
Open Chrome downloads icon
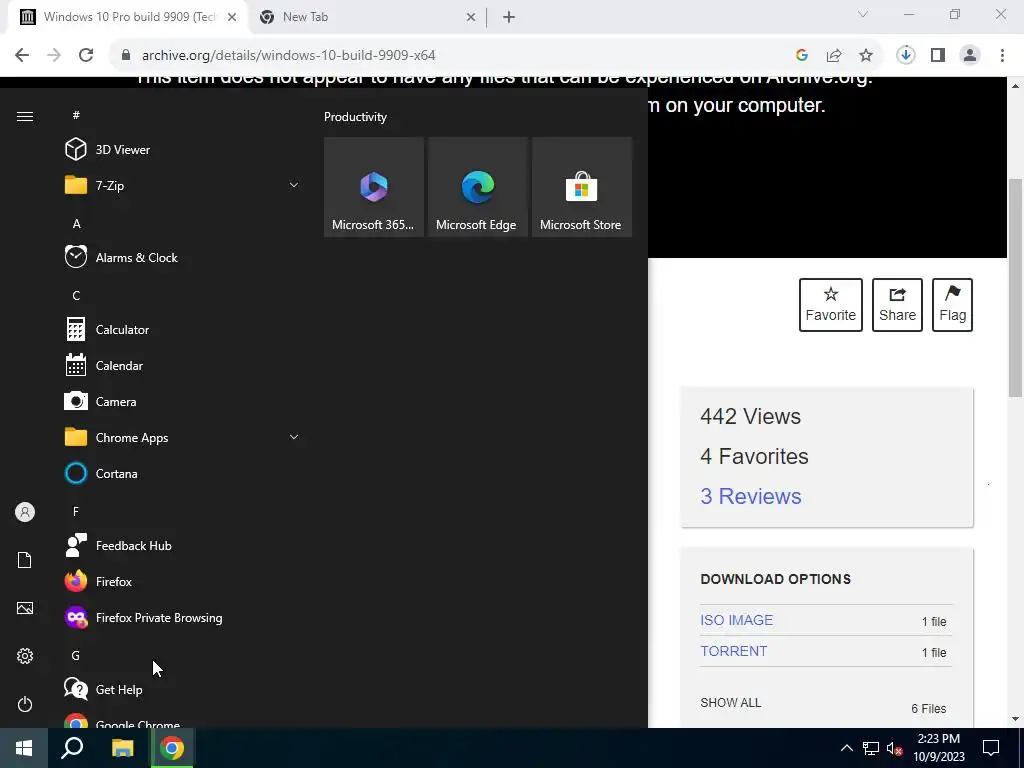tap(905, 55)
